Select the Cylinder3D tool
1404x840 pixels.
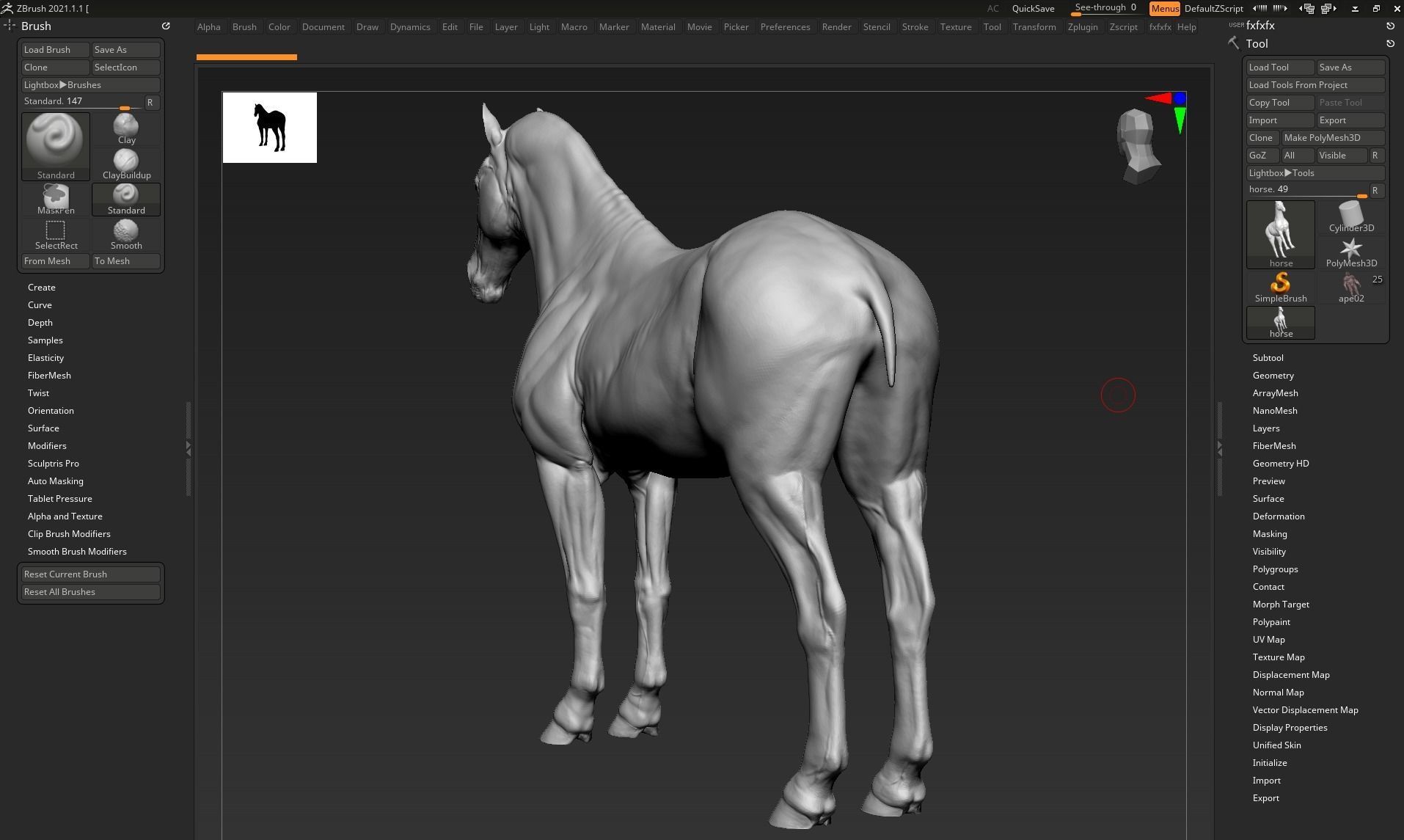pos(1350,214)
